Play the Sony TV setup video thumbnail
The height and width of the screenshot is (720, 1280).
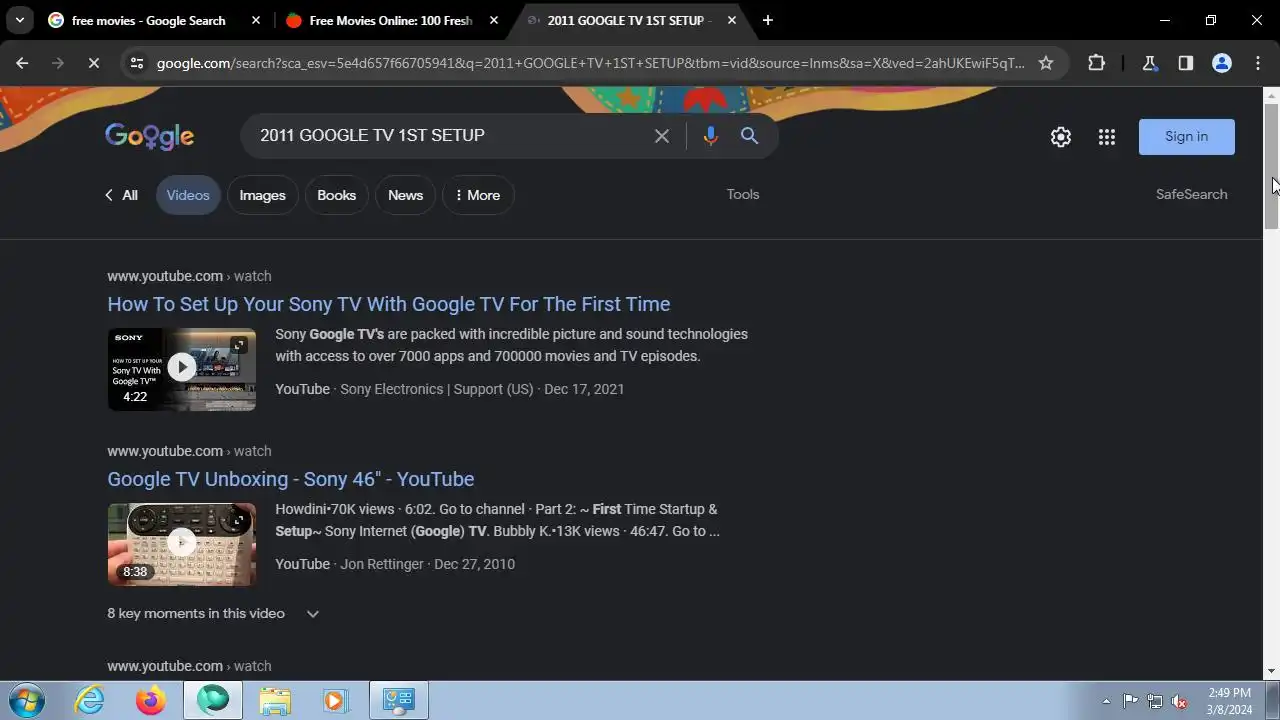(182, 369)
